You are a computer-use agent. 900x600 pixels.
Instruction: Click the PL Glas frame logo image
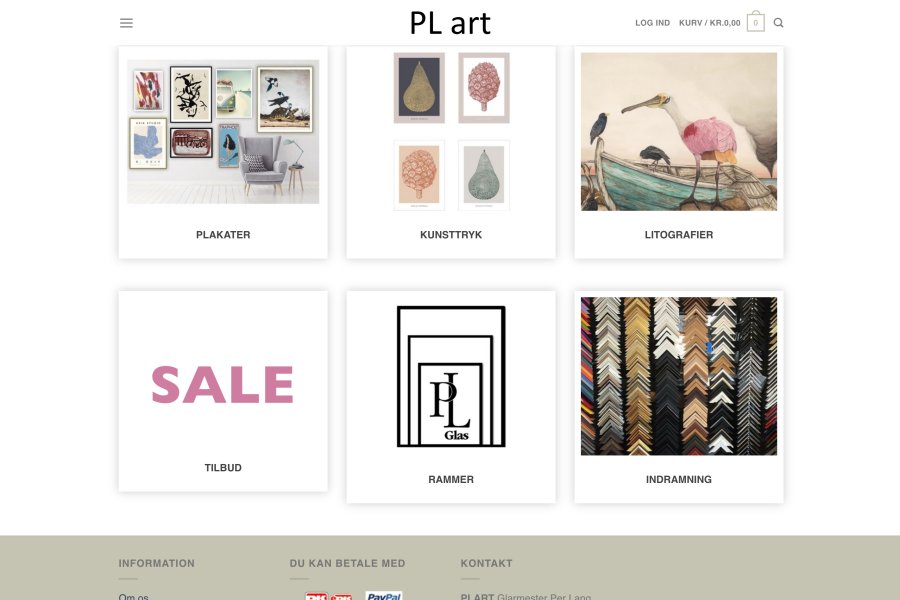tap(451, 376)
